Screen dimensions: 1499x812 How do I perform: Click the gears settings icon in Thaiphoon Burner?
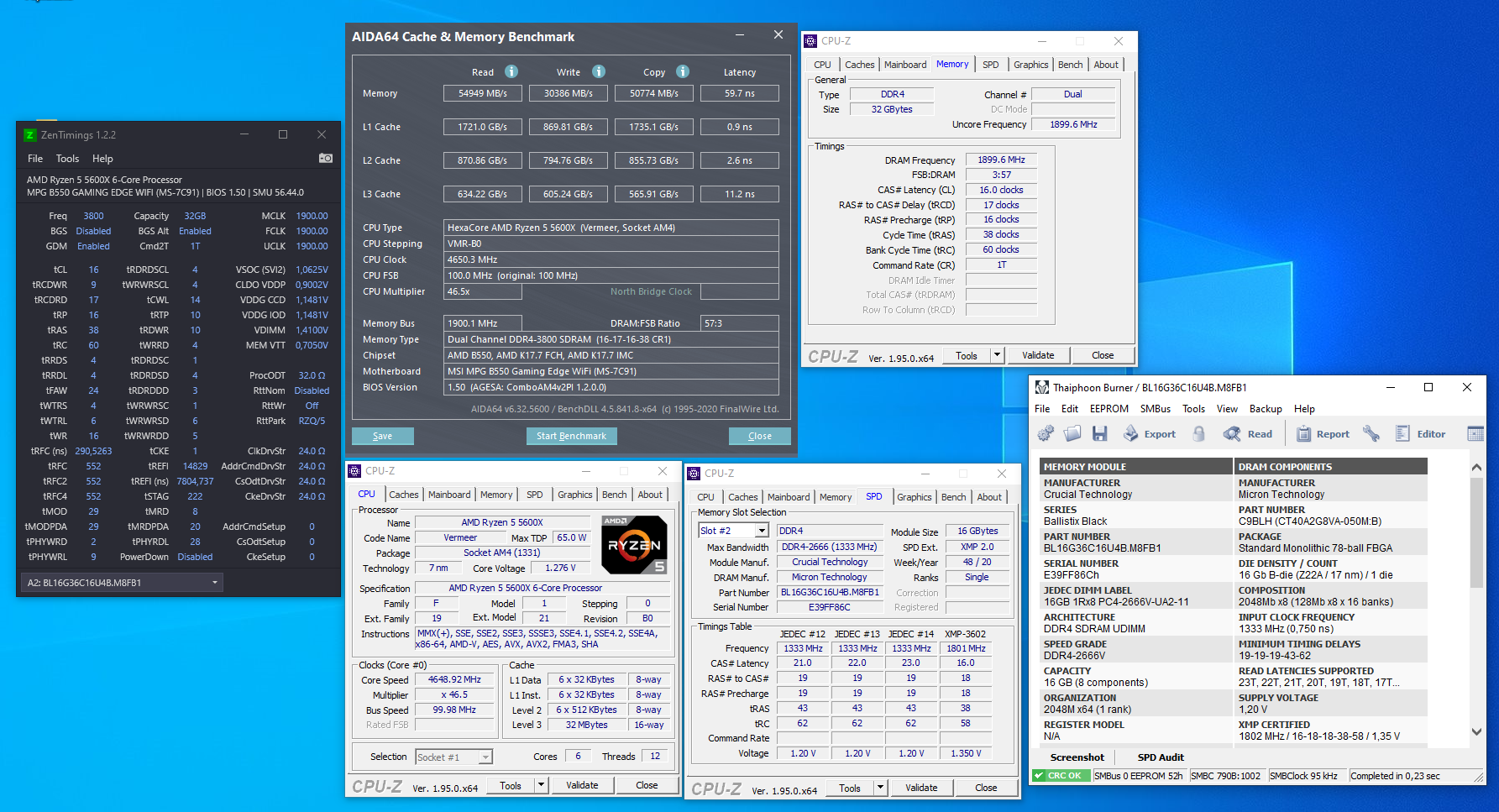click(x=1046, y=434)
